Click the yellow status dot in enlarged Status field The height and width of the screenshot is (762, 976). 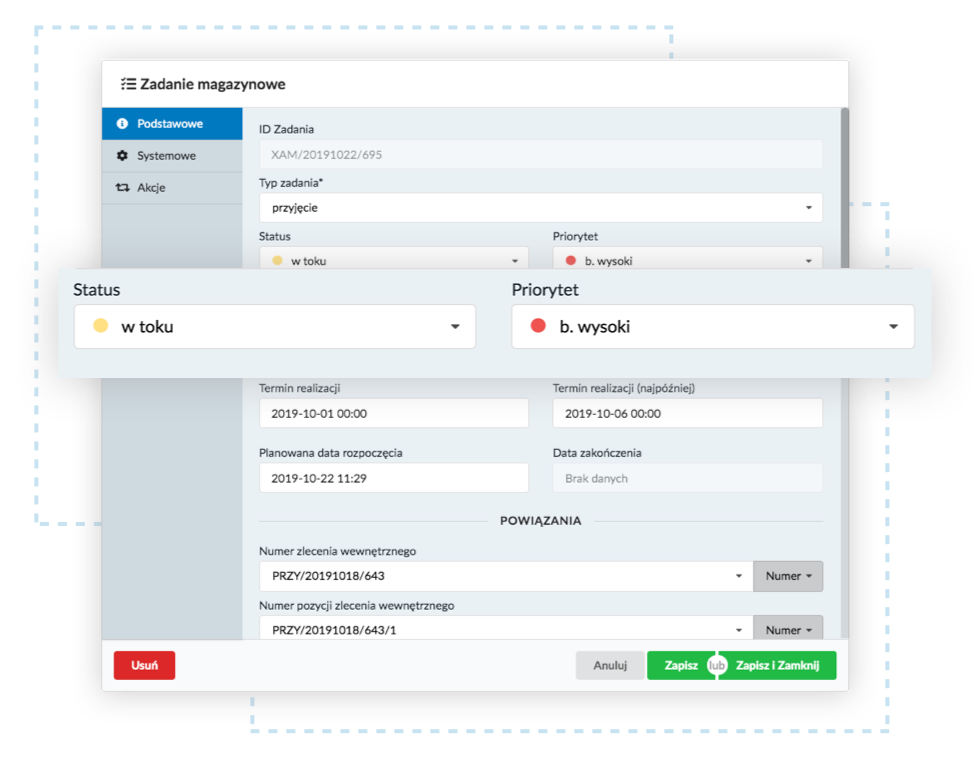(x=101, y=326)
